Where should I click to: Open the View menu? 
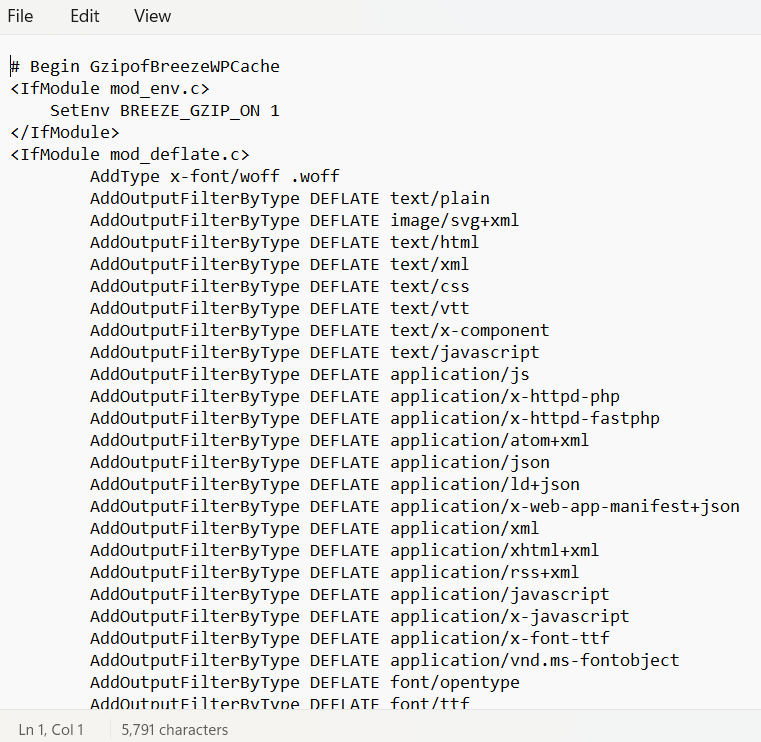(x=152, y=16)
